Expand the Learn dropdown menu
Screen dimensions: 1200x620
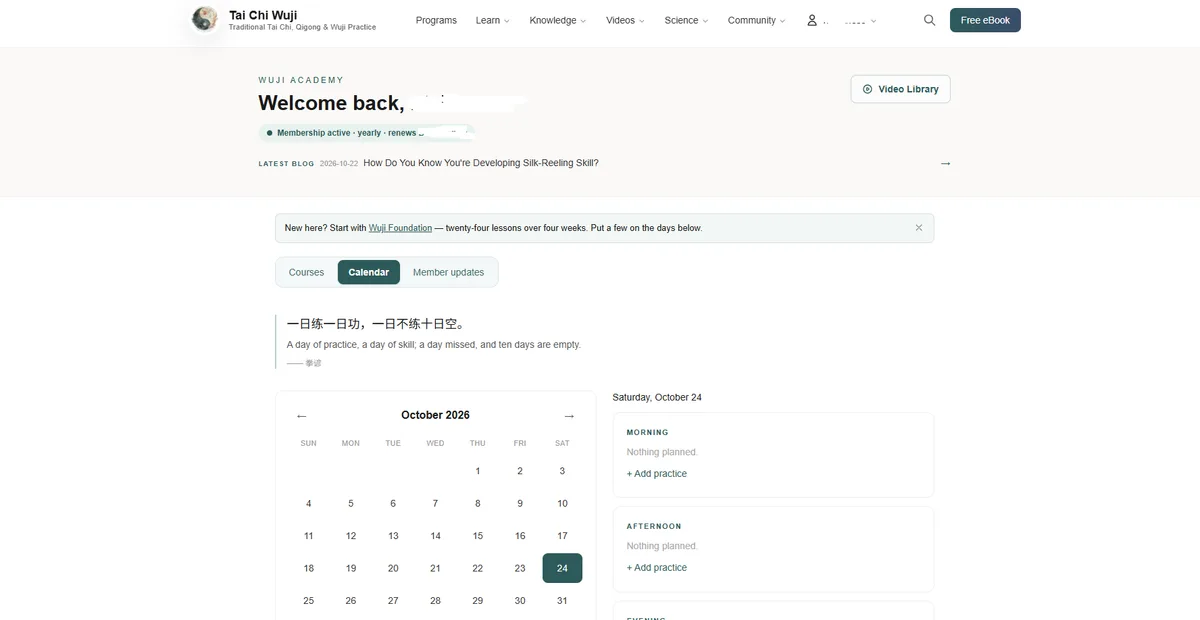492,20
